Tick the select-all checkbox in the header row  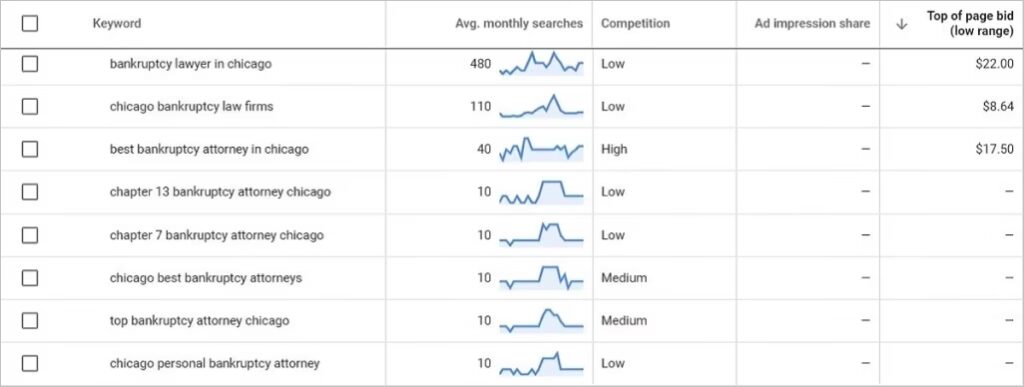(29, 23)
